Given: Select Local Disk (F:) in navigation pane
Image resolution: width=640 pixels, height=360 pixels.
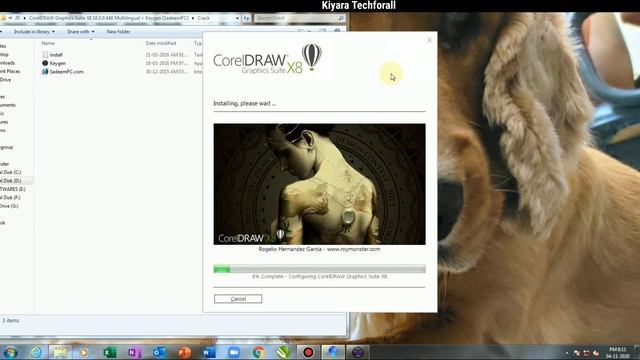Looking at the screenshot, I should point(10,198).
